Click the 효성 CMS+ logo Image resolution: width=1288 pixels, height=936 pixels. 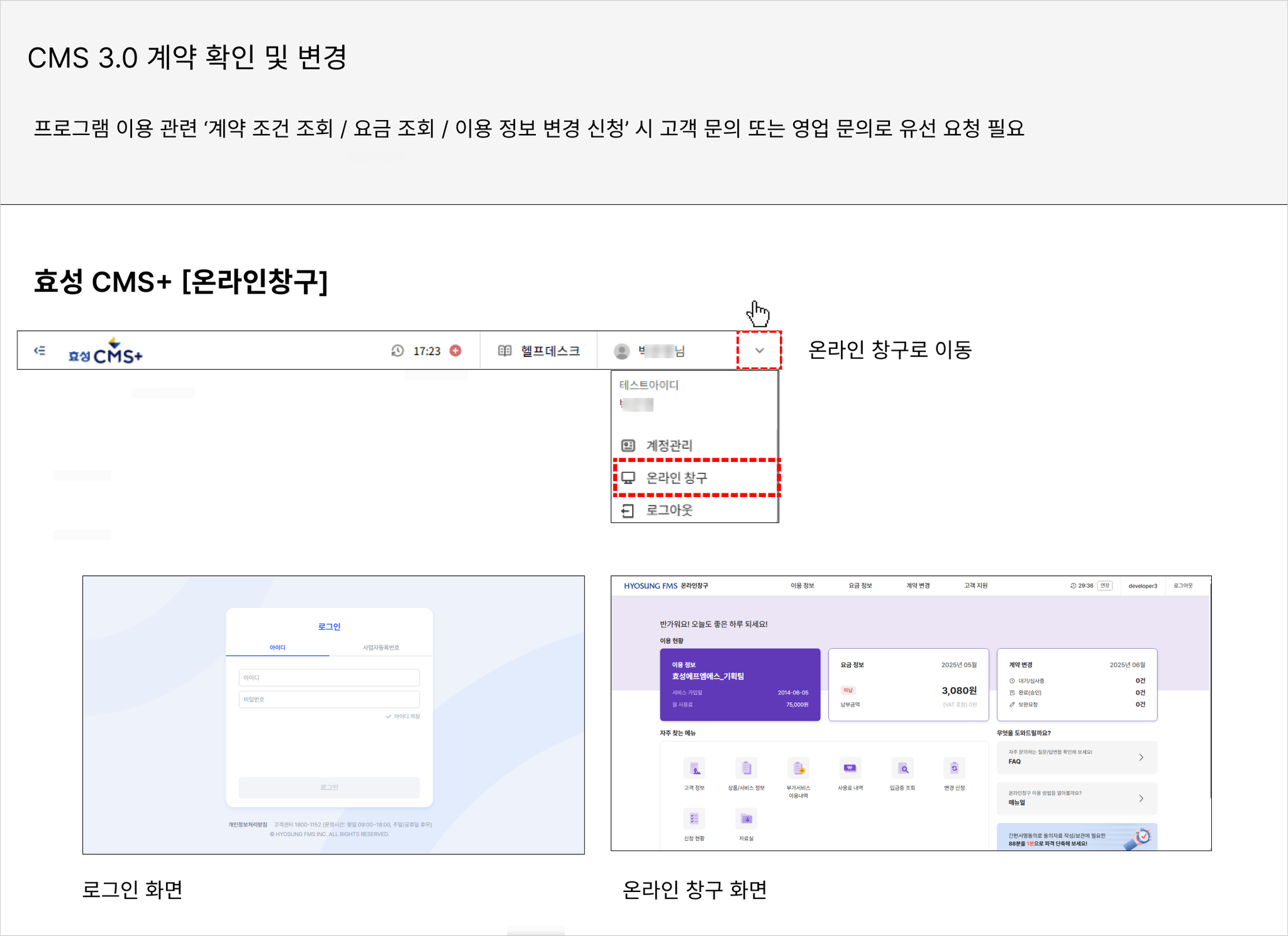click(106, 351)
